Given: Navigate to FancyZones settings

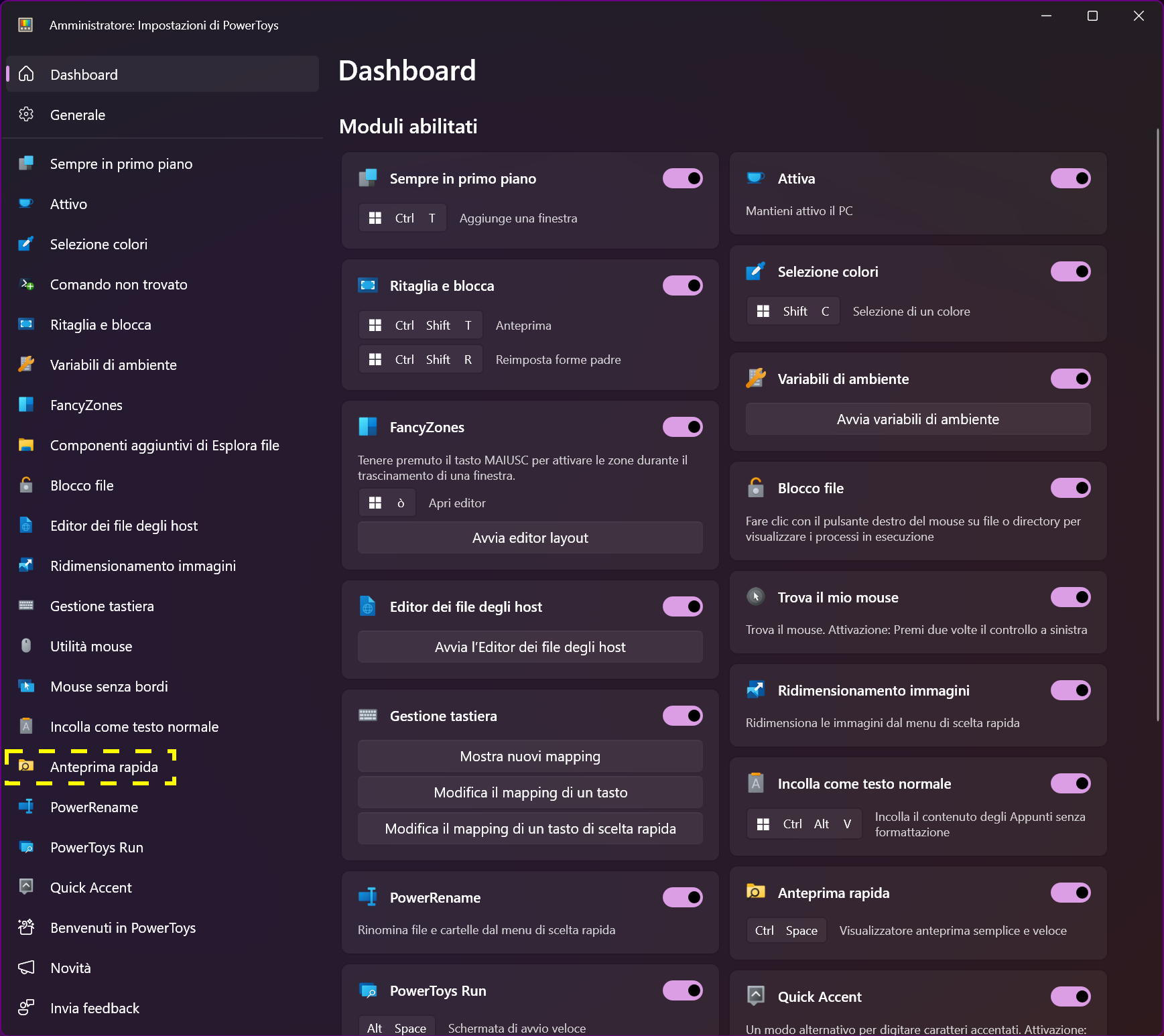Looking at the screenshot, I should (162, 405).
